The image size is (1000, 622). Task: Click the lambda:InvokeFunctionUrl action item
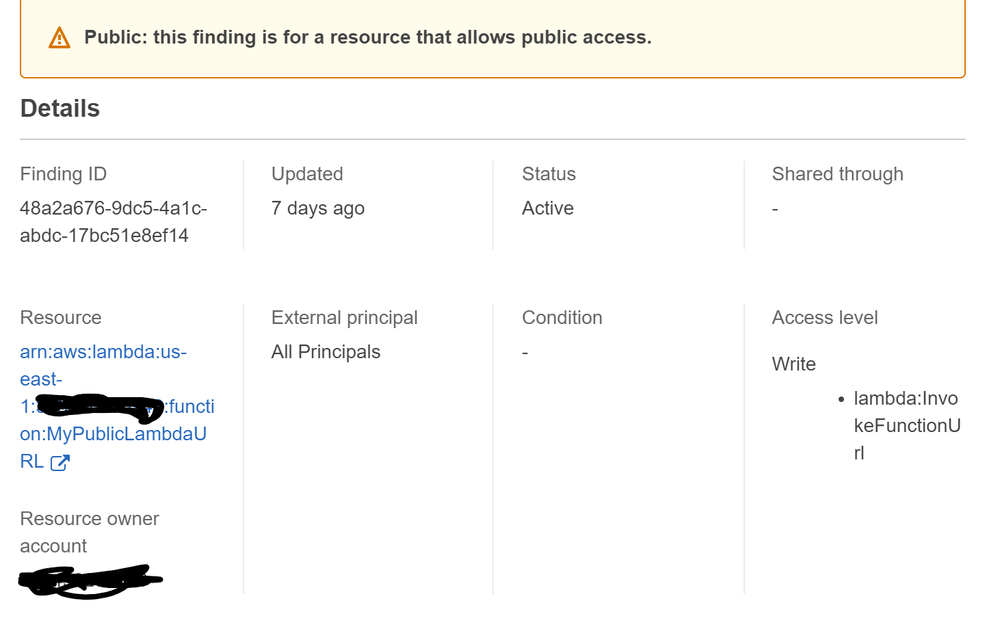click(x=906, y=425)
